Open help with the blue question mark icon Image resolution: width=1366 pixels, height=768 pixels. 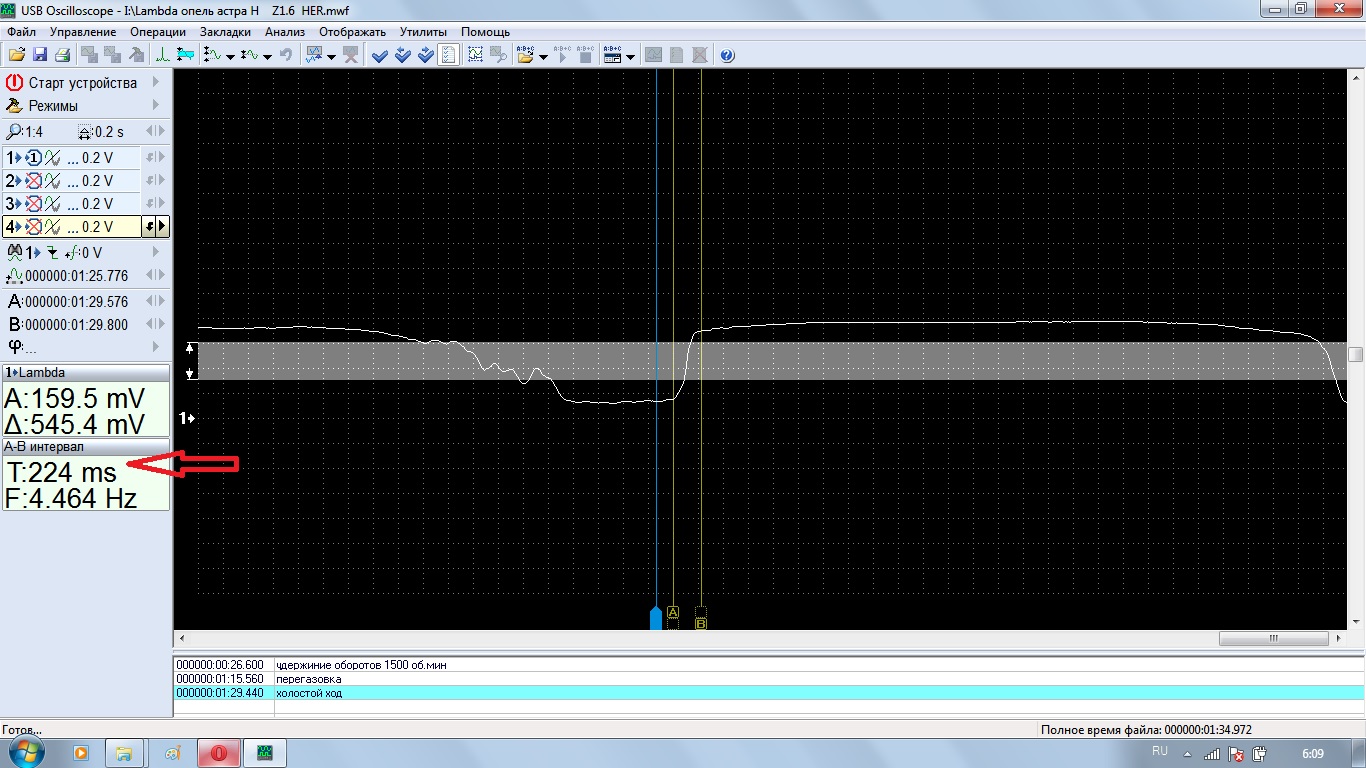coord(727,55)
